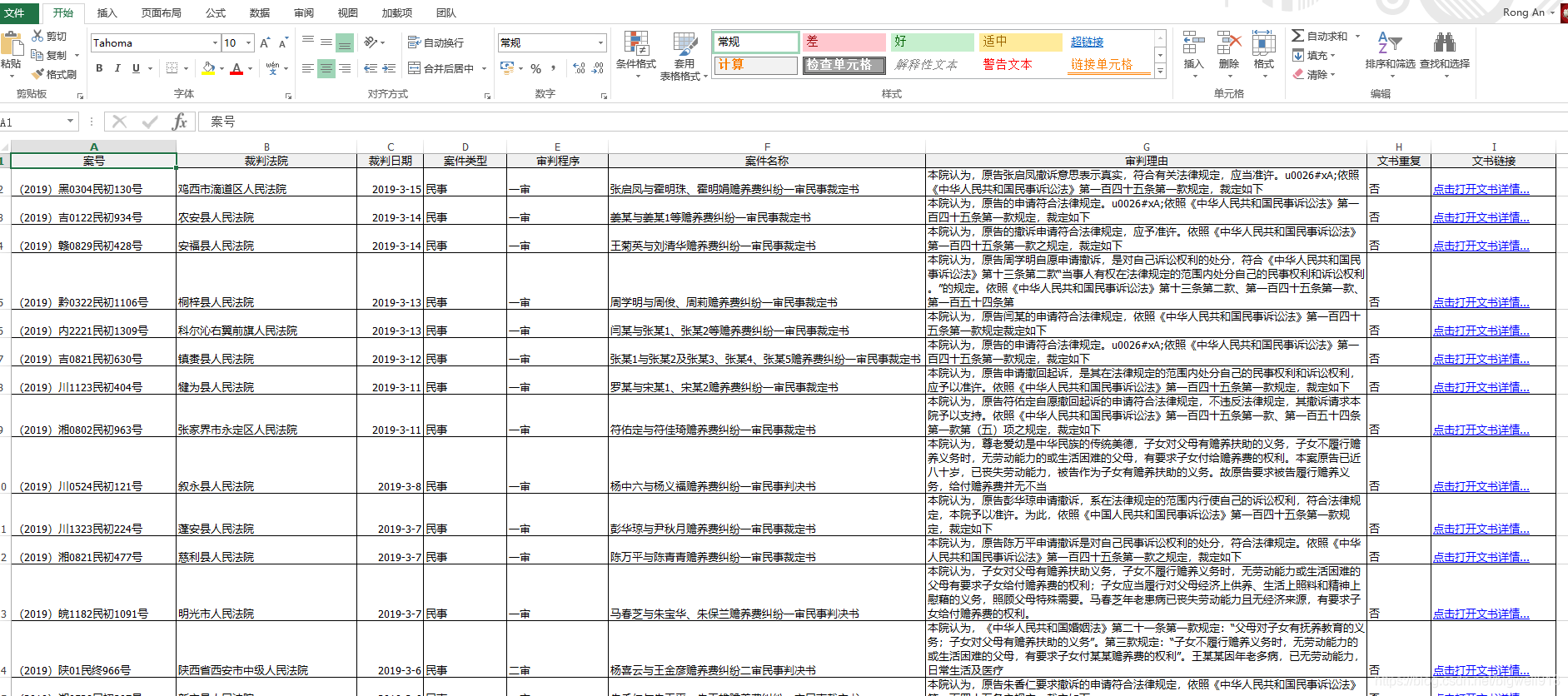
Task: Switch to the 数据 (Data) tab
Action: pos(260,12)
